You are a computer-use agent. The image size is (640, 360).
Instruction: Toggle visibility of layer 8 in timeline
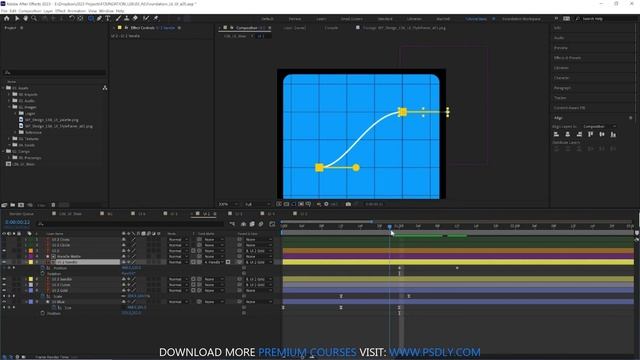(x=4, y=291)
